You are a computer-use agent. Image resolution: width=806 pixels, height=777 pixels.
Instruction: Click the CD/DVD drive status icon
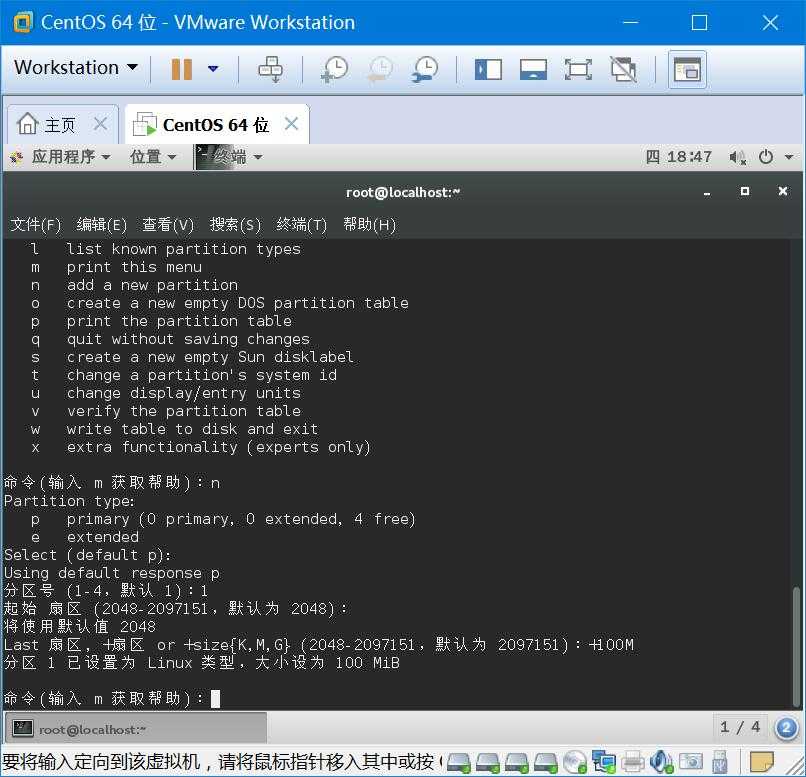point(575,762)
